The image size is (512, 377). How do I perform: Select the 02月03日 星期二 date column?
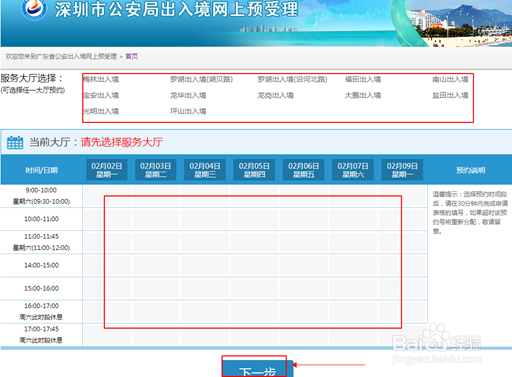(x=156, y=170)
